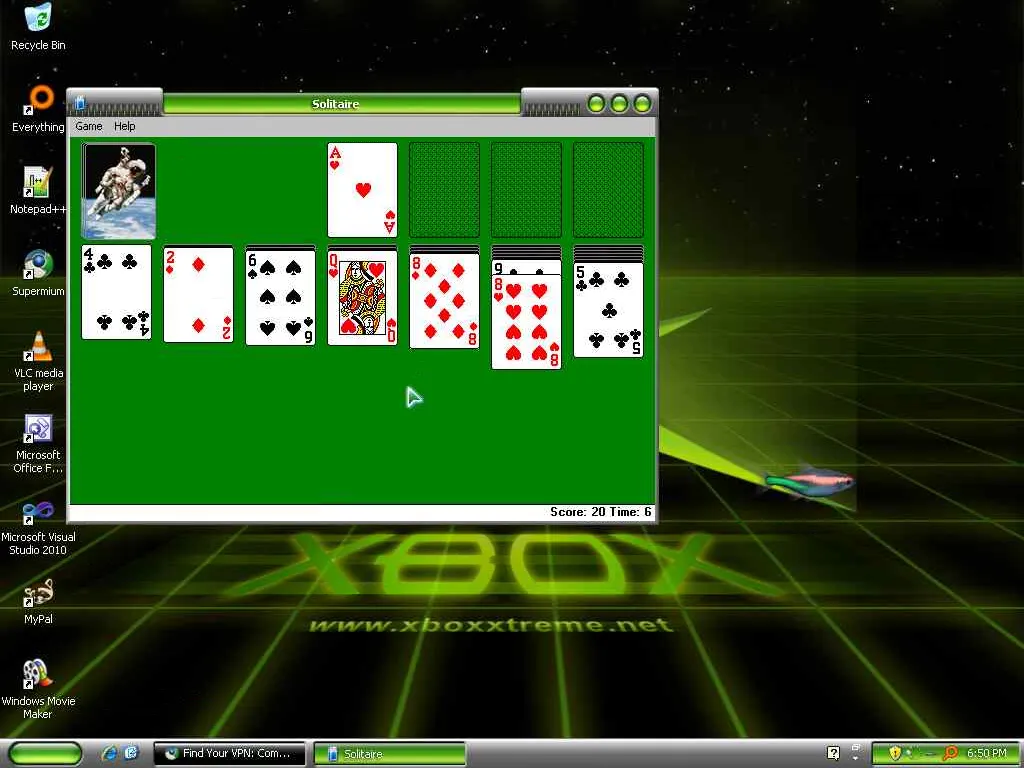Select the Queen of Hearts card

[362, 297]
